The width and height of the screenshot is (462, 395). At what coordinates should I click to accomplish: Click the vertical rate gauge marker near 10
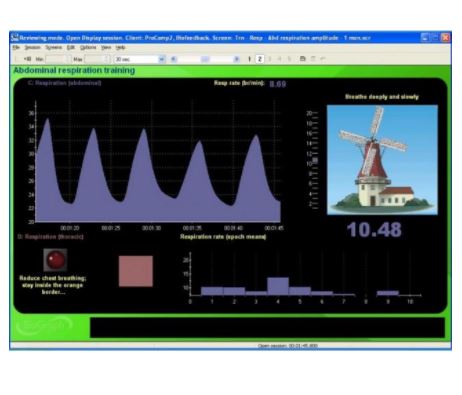coord(315,161)
